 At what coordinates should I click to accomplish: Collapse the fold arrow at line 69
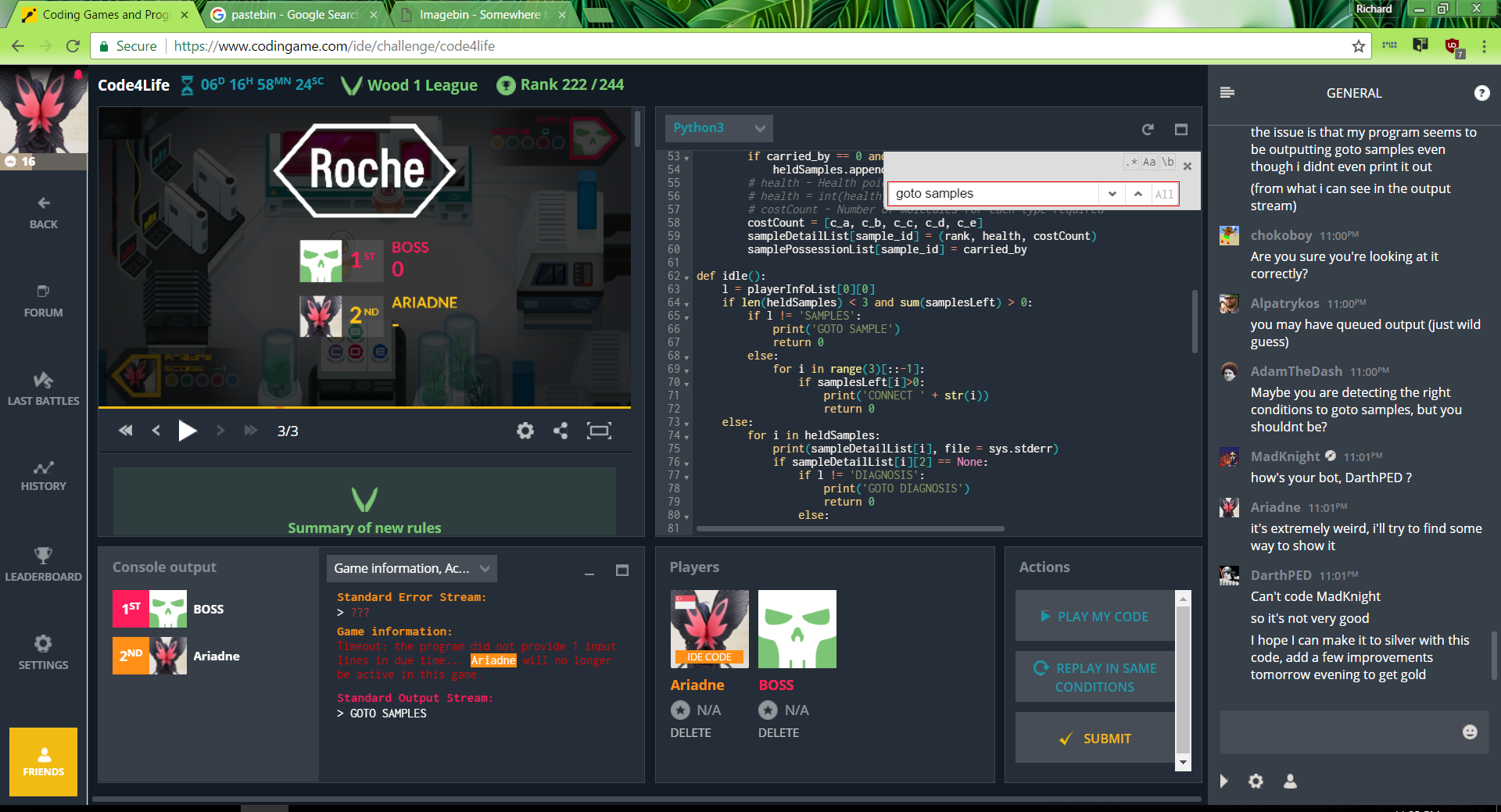click(x=687, y=370)
